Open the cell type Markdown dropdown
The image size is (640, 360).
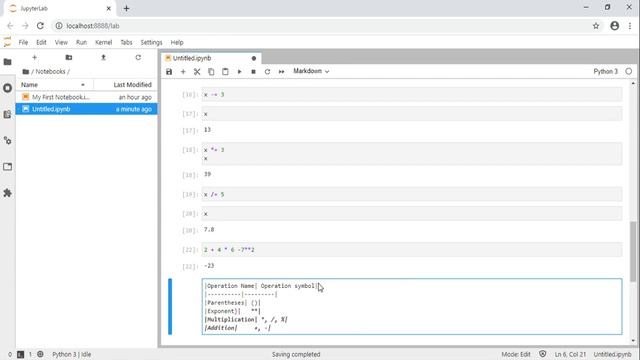point(311,71)
